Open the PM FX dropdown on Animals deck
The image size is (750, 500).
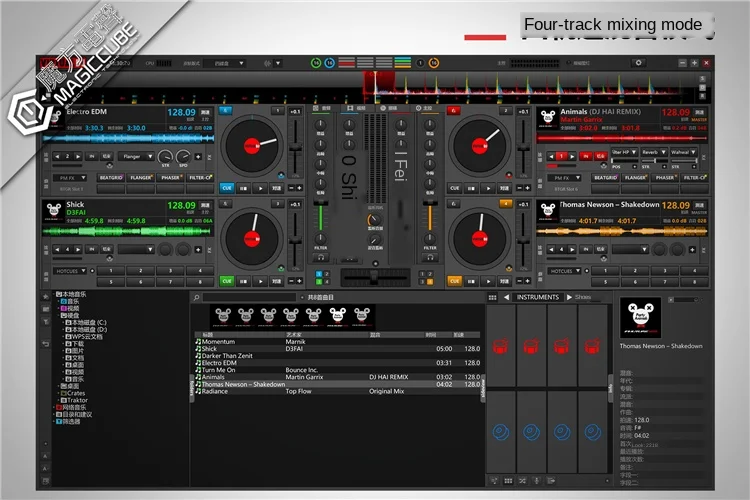(x=564, y=178)
